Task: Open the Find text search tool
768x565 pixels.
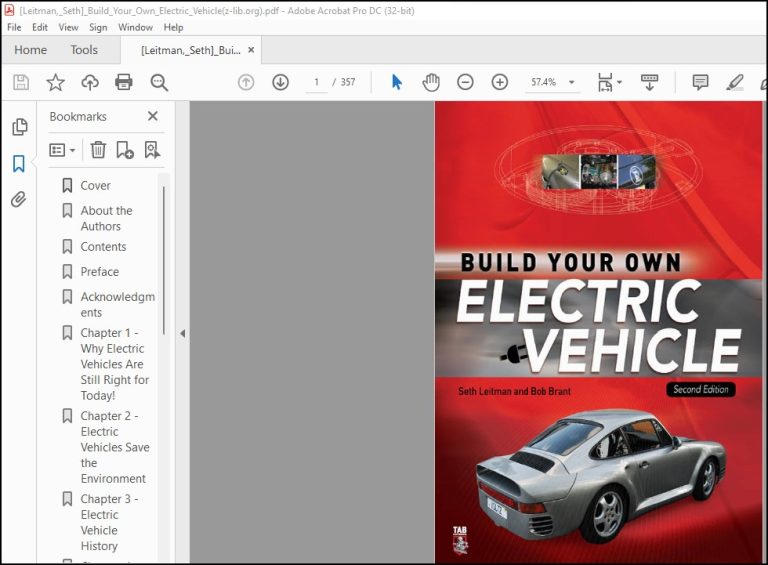Action: (159, 82)
